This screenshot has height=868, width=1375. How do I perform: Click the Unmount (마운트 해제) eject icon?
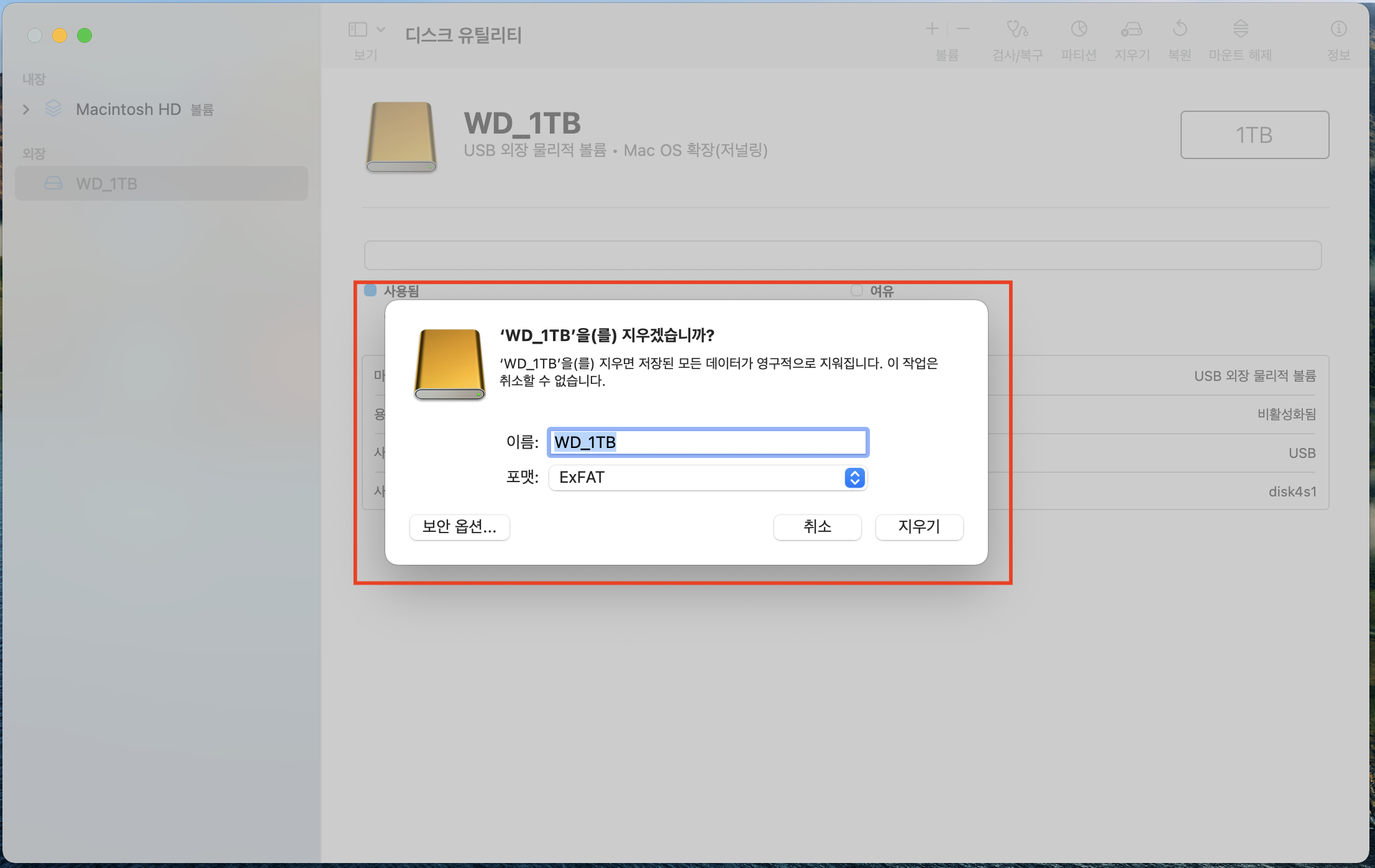(1240, 29)
